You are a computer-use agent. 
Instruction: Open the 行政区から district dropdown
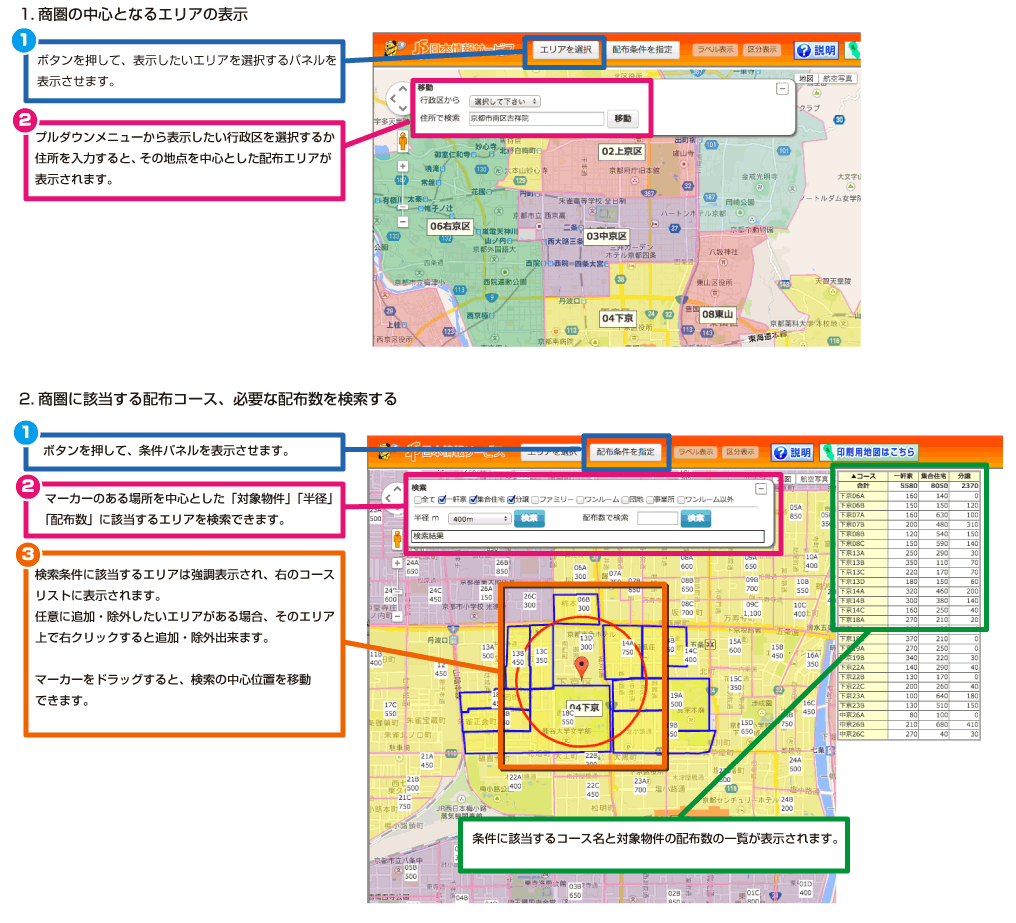pos(505,101)
